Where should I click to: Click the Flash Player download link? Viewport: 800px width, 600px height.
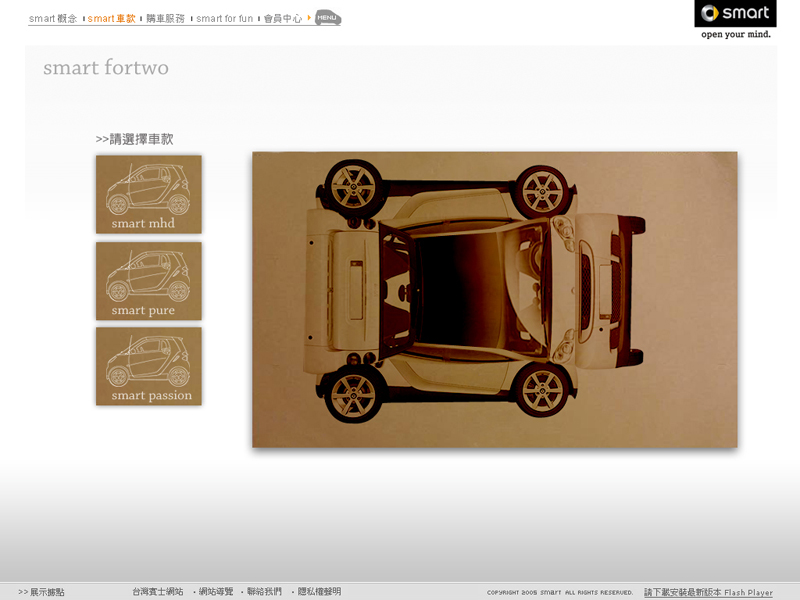pos(708,592)
